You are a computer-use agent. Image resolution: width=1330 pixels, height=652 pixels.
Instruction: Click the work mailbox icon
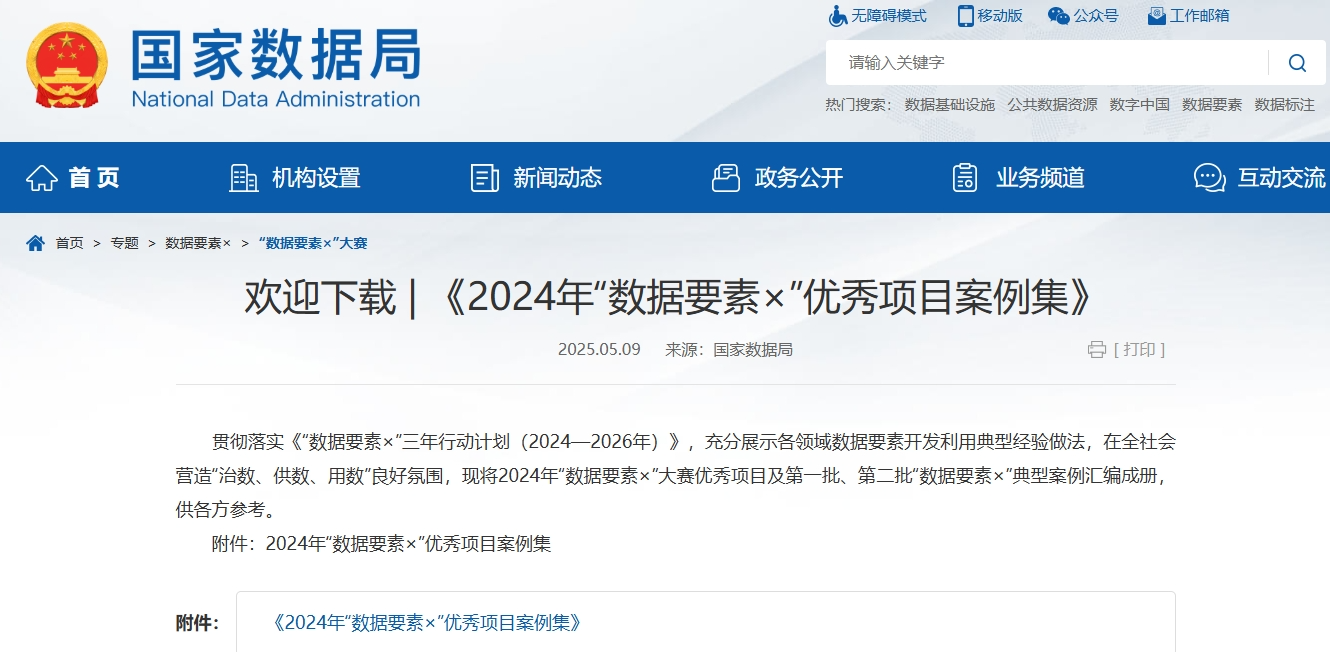(x=1156, y=16)
